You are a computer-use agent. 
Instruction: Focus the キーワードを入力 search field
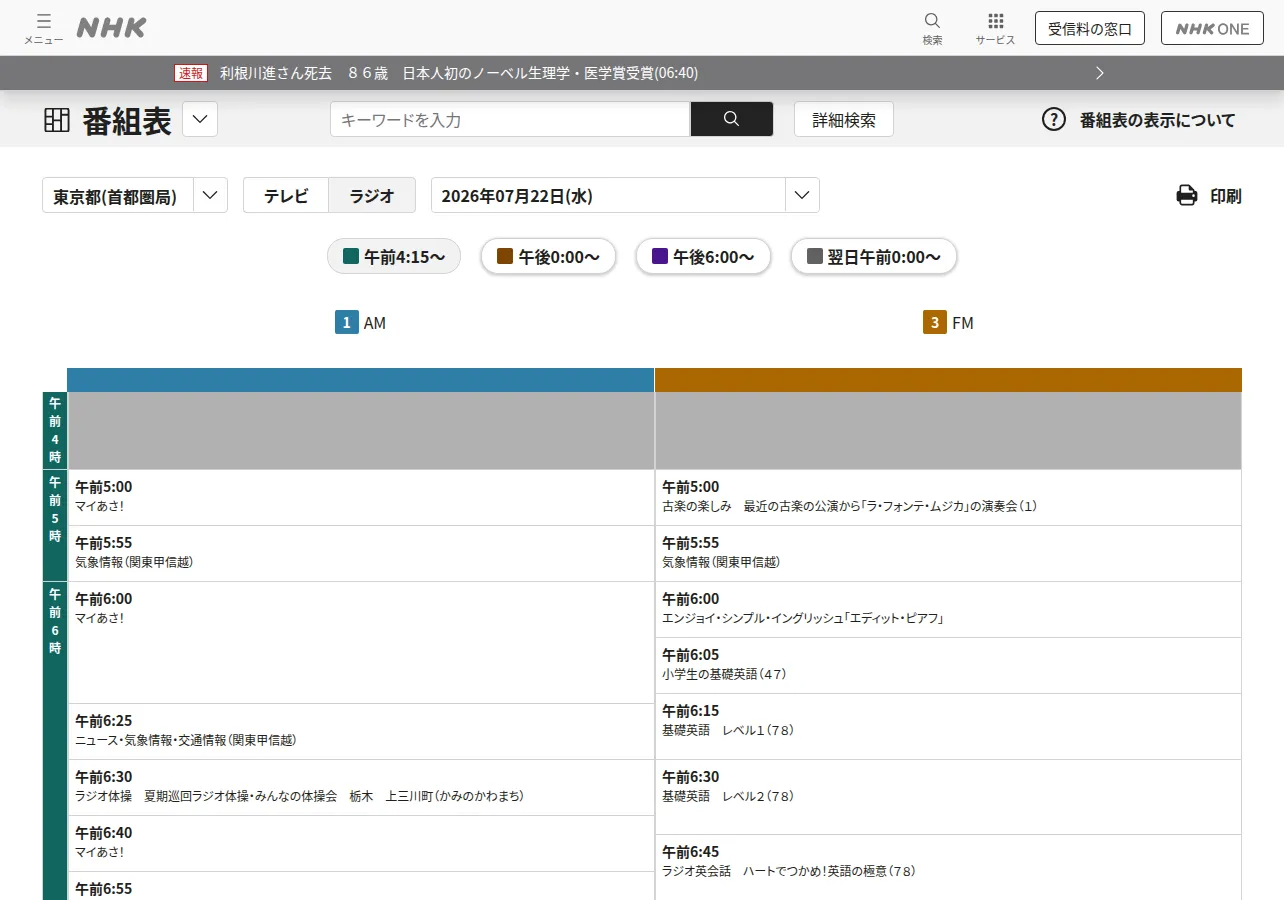click(510, 119)
